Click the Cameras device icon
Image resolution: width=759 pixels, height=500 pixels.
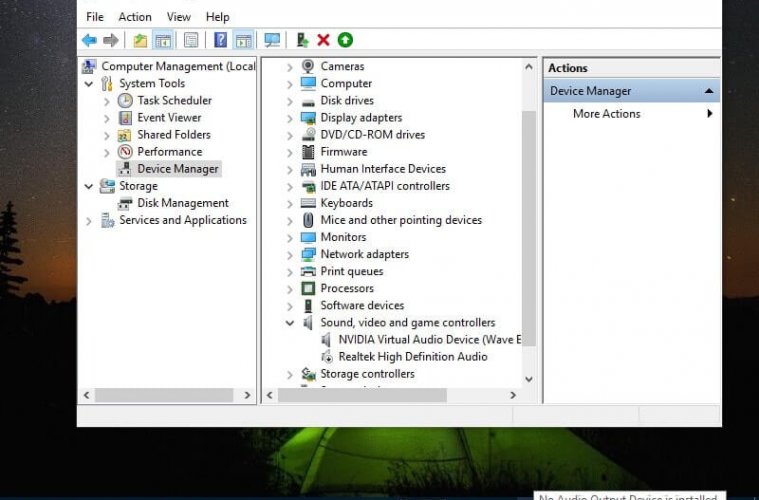[308, 66]
